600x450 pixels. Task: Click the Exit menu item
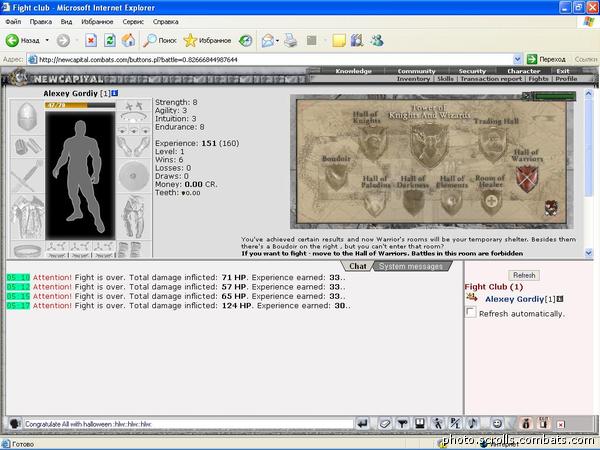click(562, 71)
